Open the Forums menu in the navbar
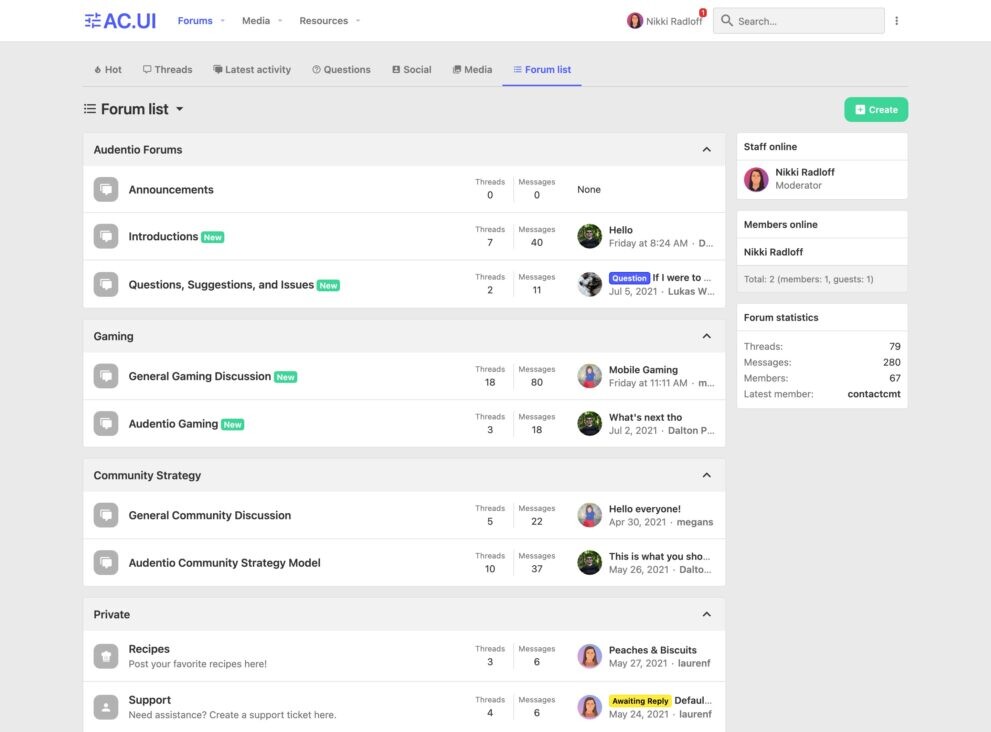The height and width of the screenshot is (732, 991). [197, 20]
